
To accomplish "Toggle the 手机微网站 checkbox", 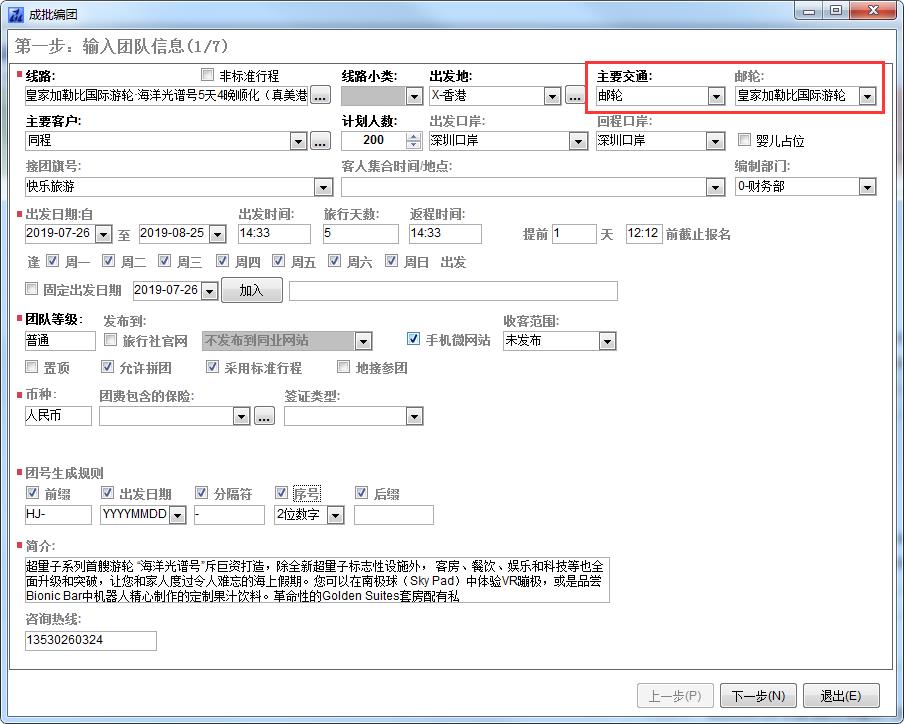I will pyautogui.click(x=414, y=340).
